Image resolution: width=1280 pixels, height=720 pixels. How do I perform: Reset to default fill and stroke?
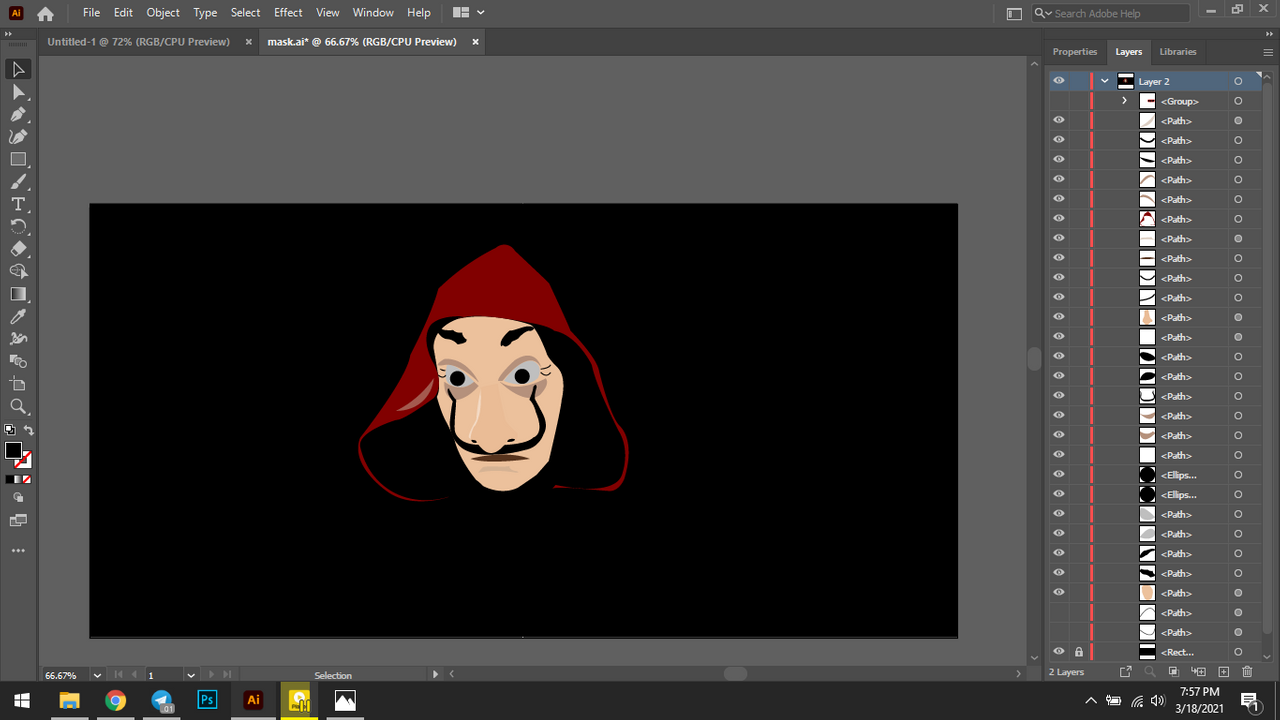9,431
